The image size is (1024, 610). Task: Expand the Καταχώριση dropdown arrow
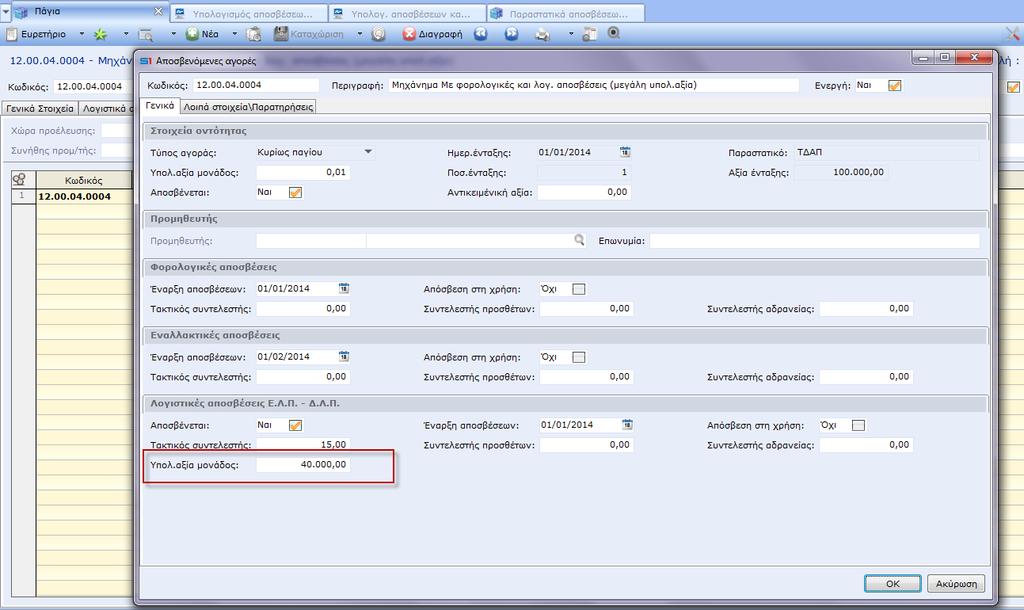(359, 34)
